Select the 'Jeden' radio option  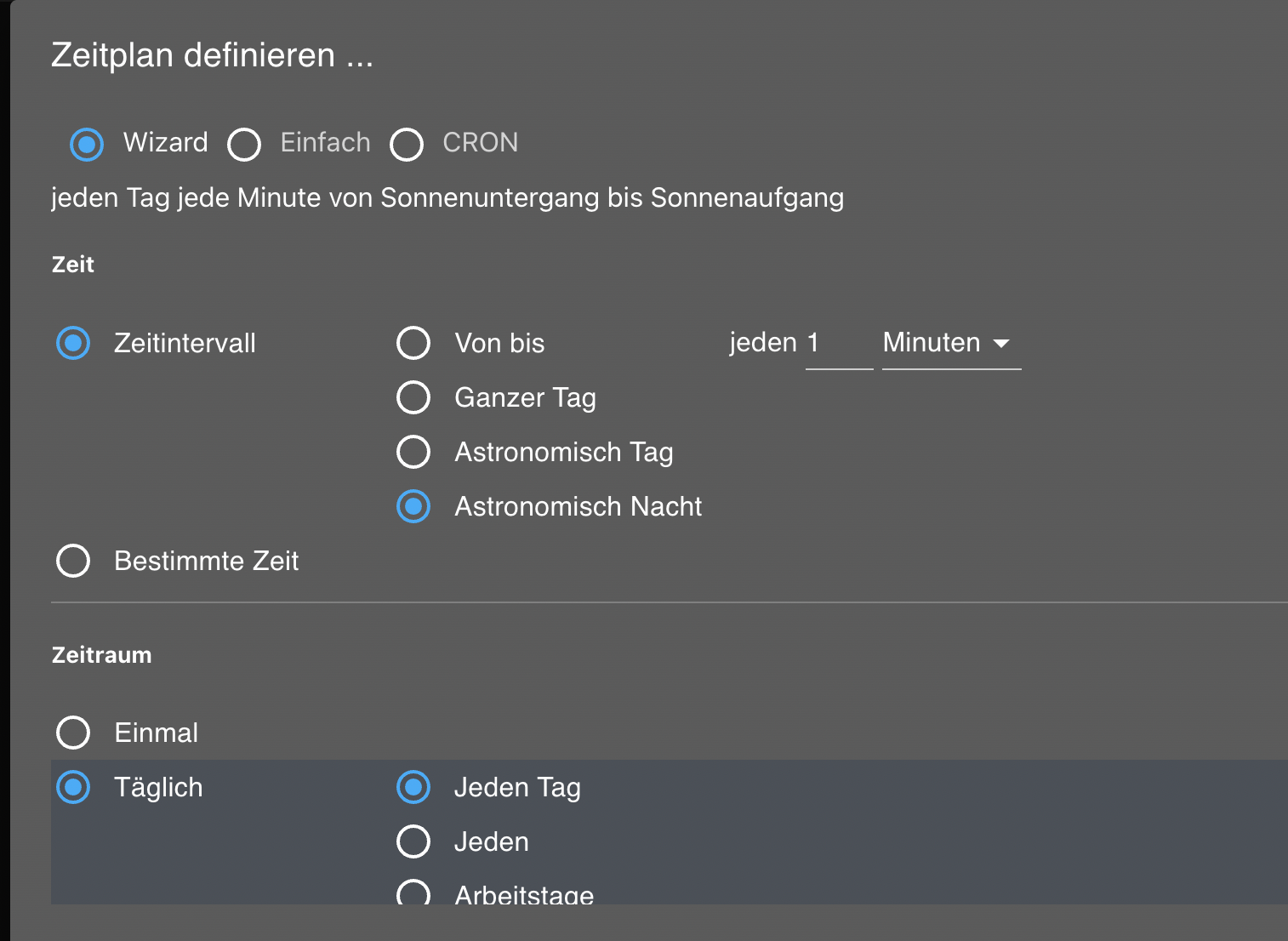[x=413, y=841]
